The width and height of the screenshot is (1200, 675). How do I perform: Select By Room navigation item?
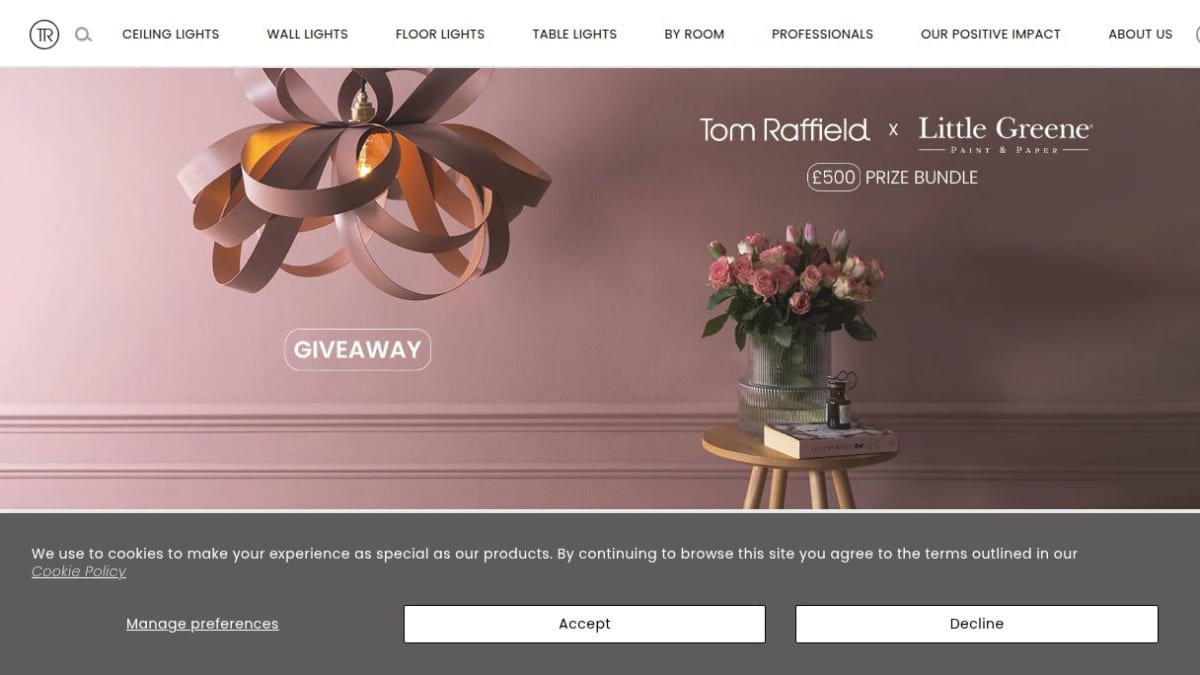tap(694, 34)
